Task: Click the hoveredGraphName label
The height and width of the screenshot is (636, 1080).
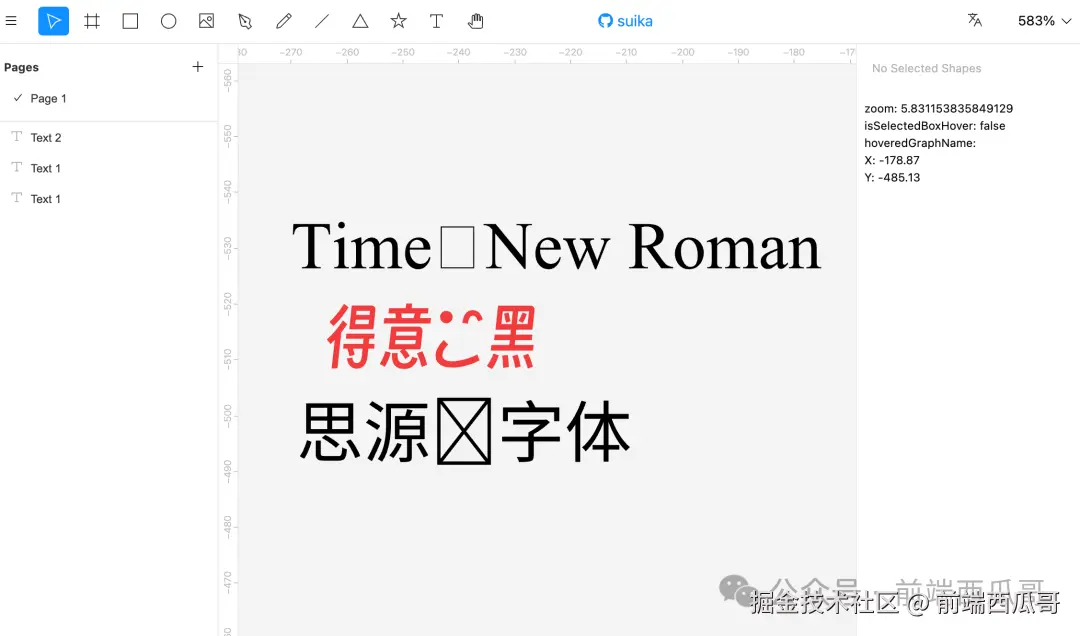Action: tap(920, 143)
